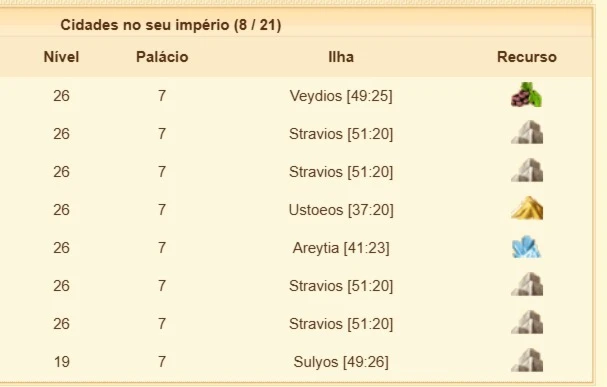Click the marble icon in first Stravios row
This screenshot has height=387, width=607.
click(x=527, y=132)
